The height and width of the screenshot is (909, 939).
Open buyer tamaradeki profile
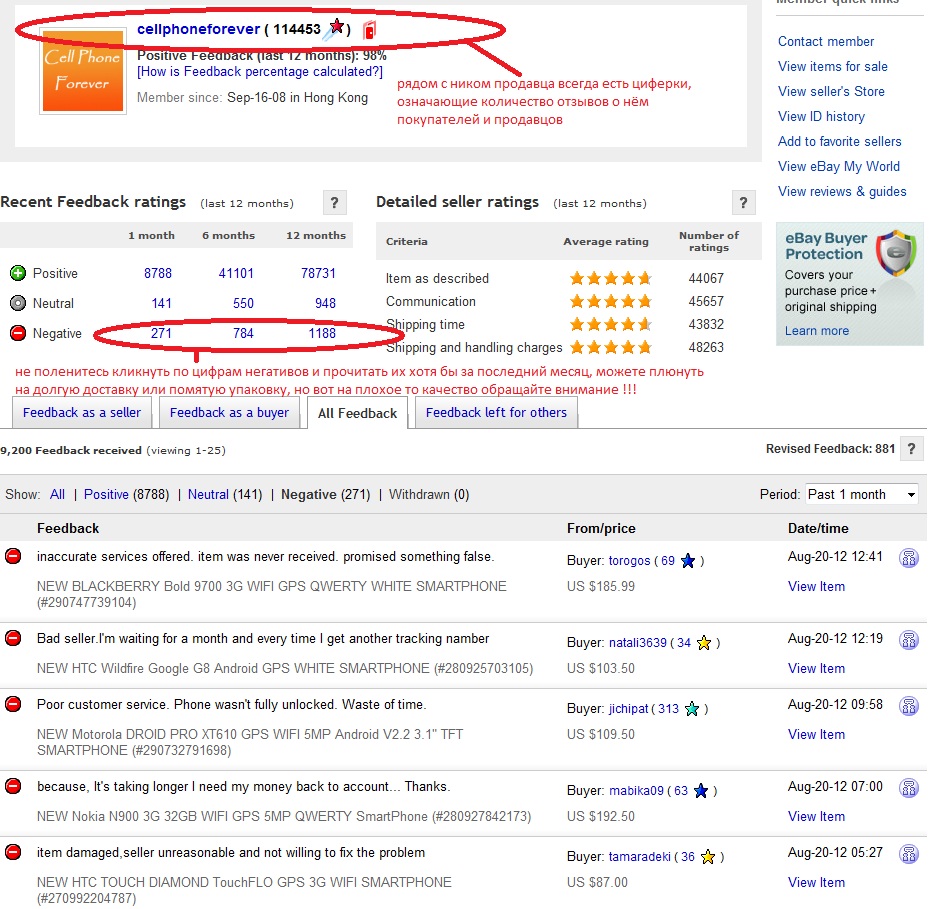coord(640,857)
